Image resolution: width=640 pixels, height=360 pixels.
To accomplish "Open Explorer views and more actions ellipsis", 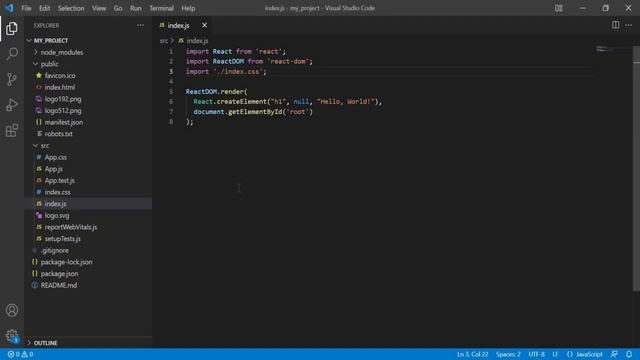I will (x=140, y=25).
